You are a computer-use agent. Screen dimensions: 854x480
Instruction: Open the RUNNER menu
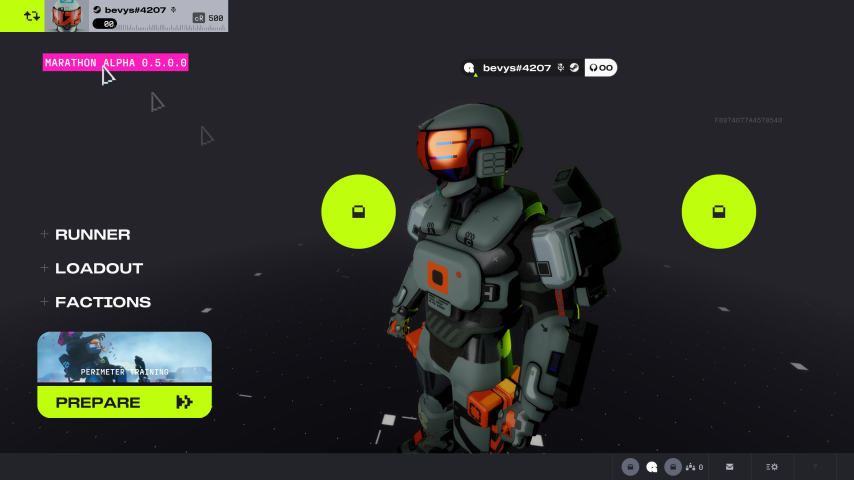93,234
